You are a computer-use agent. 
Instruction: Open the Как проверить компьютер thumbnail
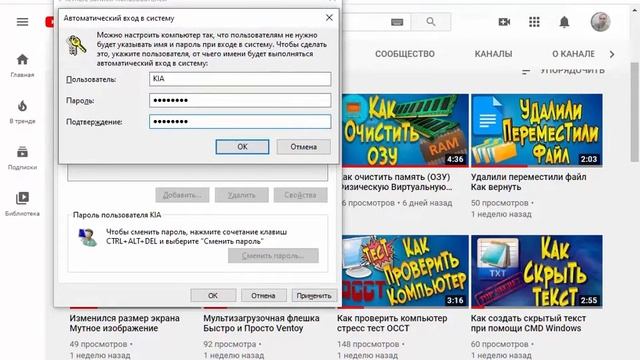405,271
